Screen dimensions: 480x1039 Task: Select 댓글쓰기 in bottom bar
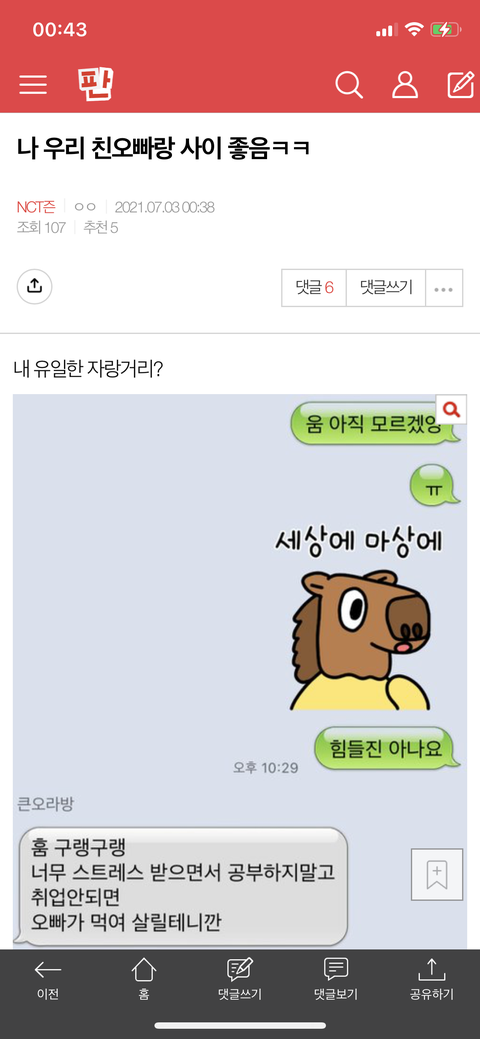click(240, 981)
